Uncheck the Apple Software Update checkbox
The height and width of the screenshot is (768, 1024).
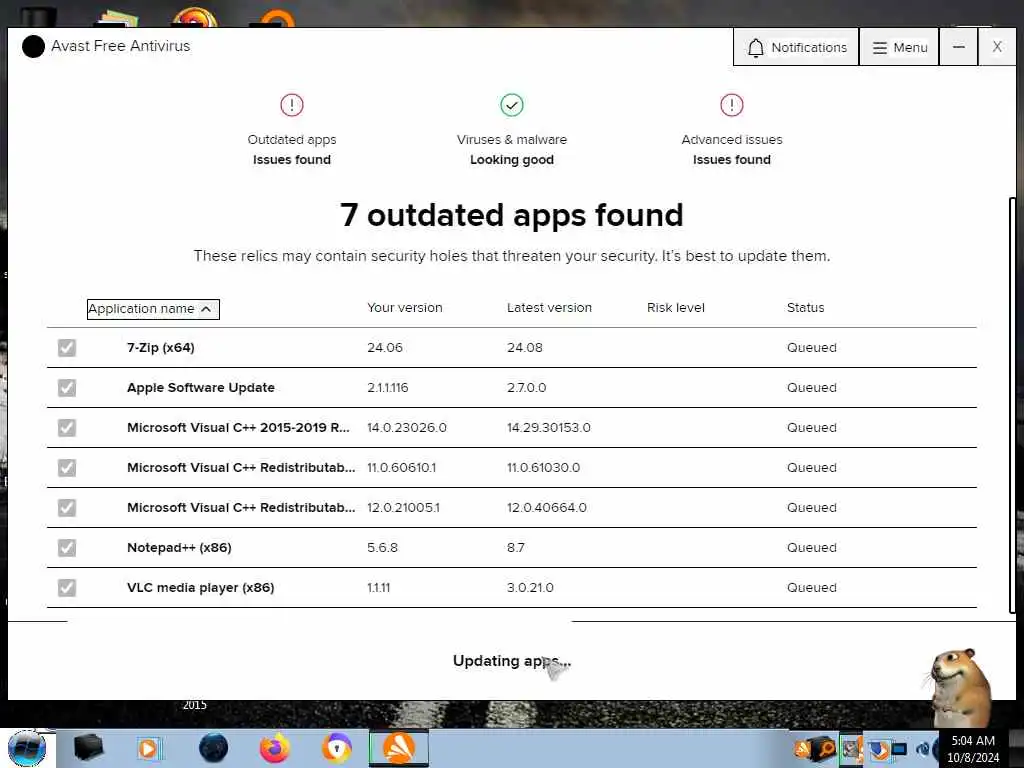pos(67,388)
